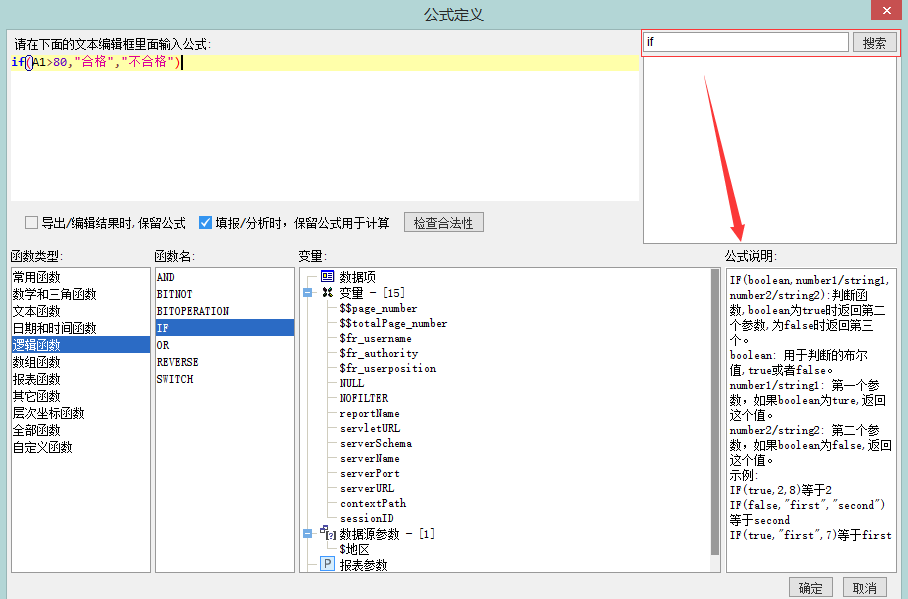The width and height of the screenshot is (908, 599).
Task: Choose the IF function name
Action: coord(225,328)
